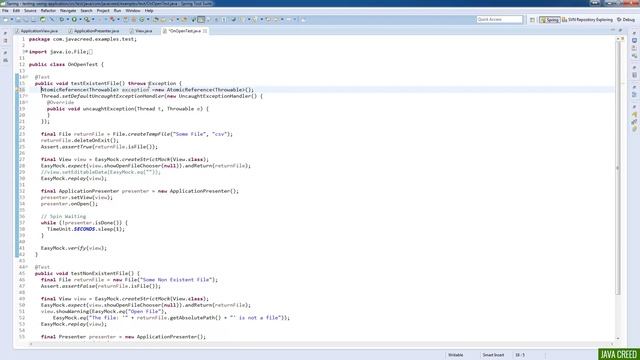Screen dimensions: 640x360
Task: Open the Navigate menu
Action: [x=68, y=11]
